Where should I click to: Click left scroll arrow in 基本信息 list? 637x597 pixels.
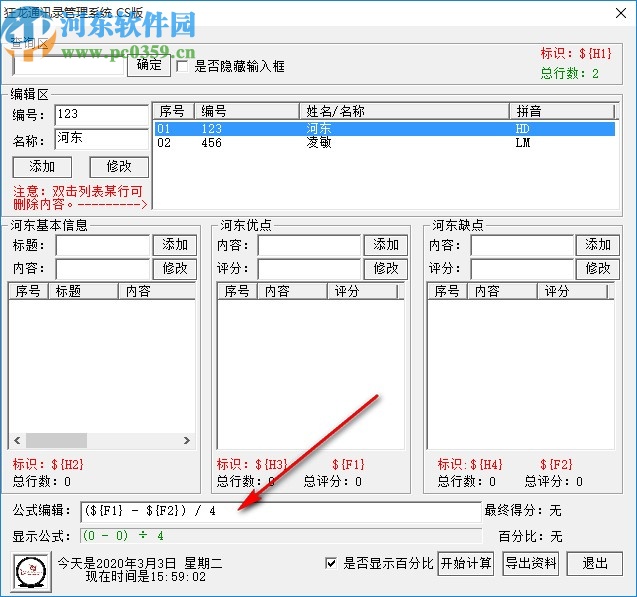point(17,440)
